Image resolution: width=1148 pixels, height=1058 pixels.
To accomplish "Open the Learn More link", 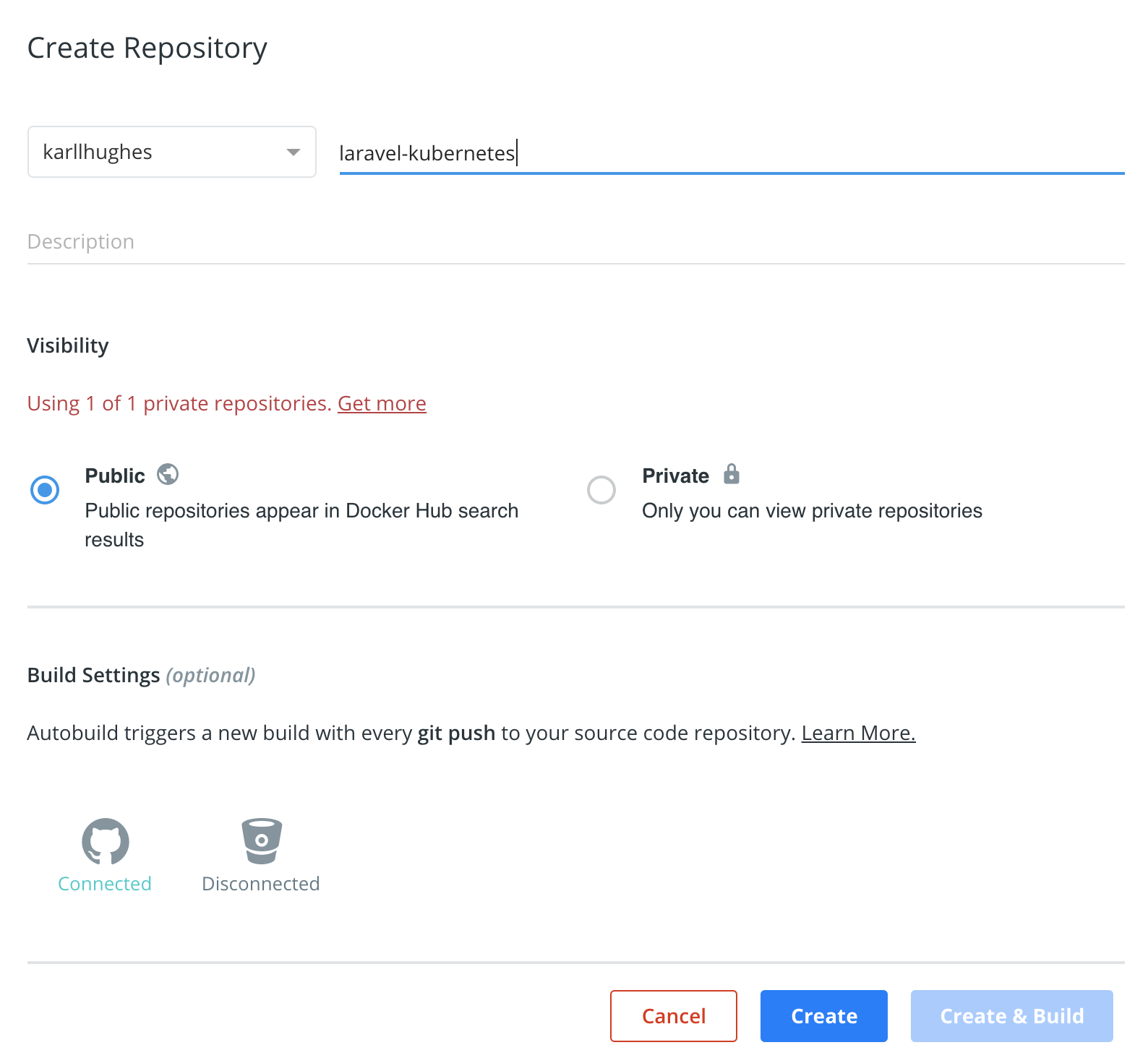I will [x=858, y=733].
